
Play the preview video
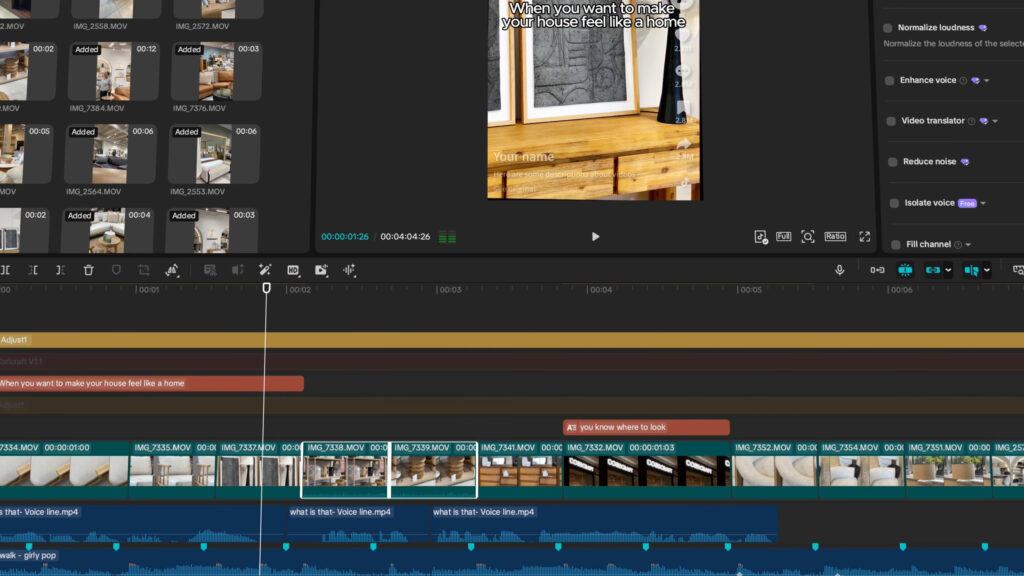(x=595, y=236)
